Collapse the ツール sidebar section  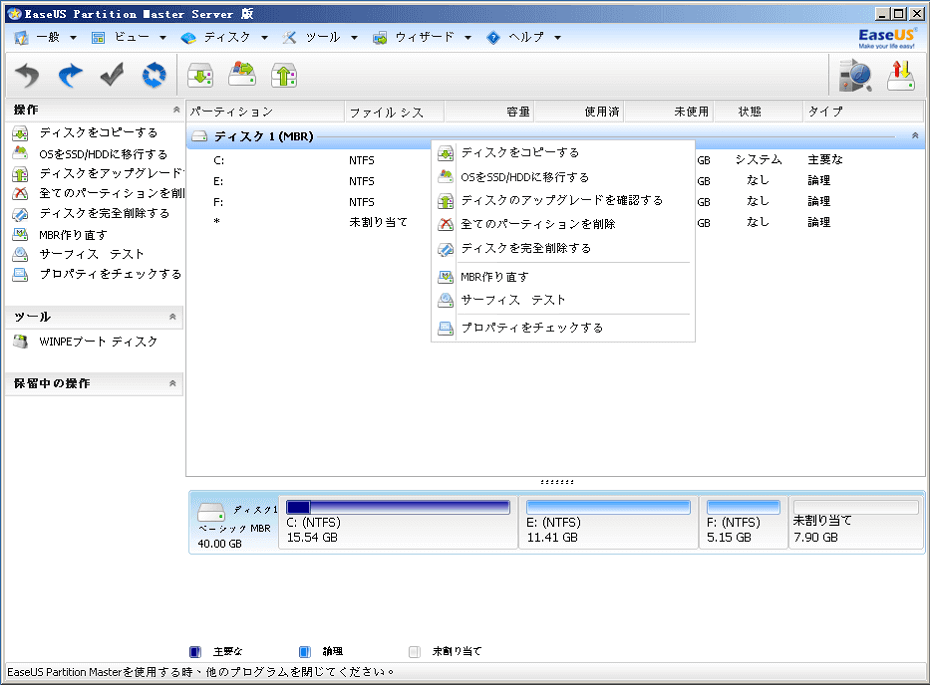[173, 317]
